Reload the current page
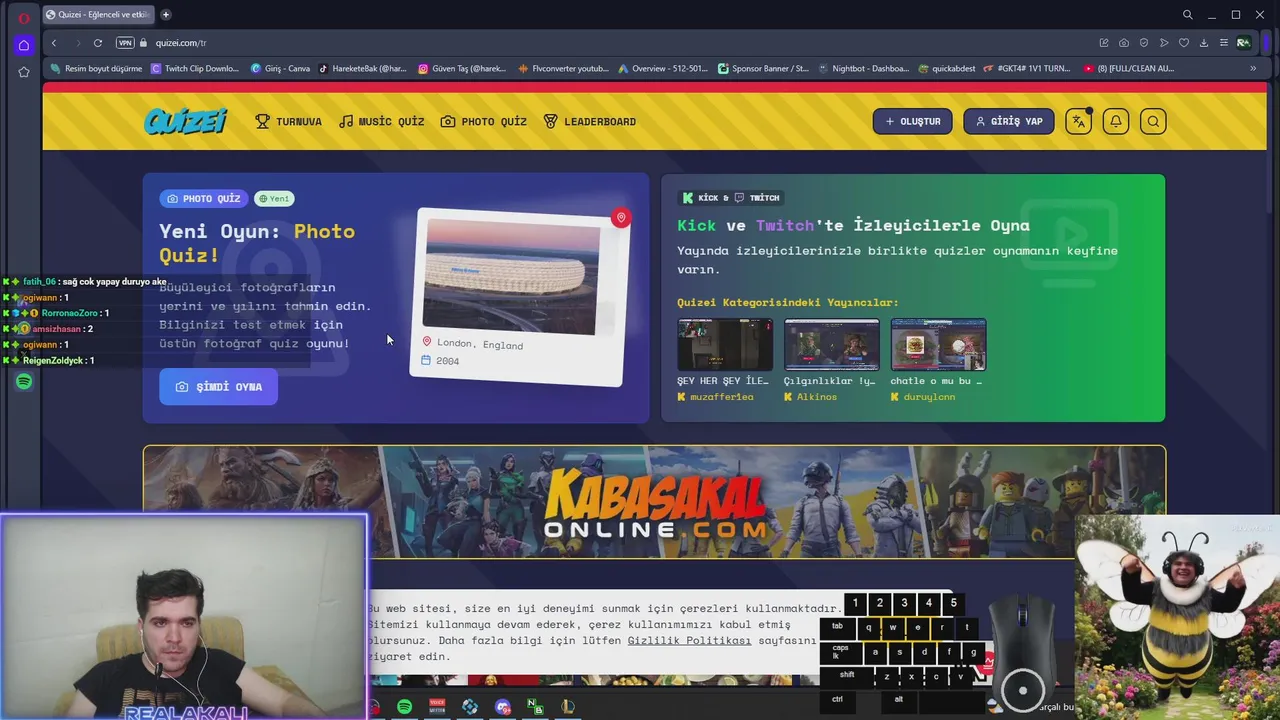This screenshot has height=720, width=1280. tap(98, 43)
